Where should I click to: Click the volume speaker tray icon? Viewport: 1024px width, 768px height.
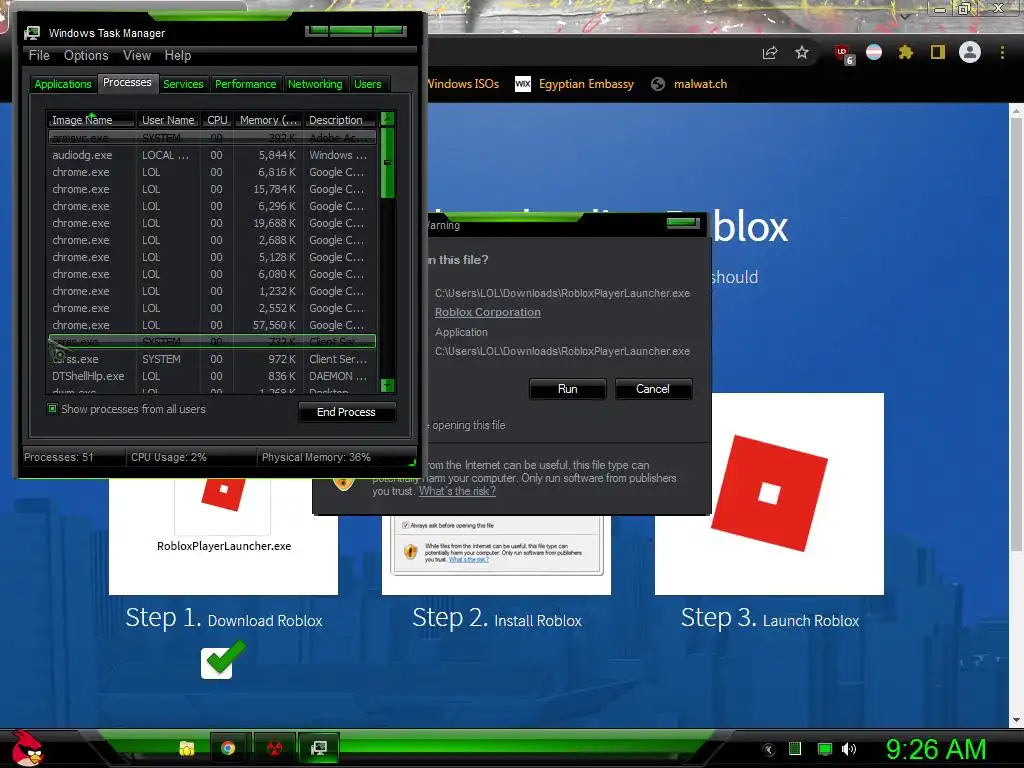tap(849, 749)
